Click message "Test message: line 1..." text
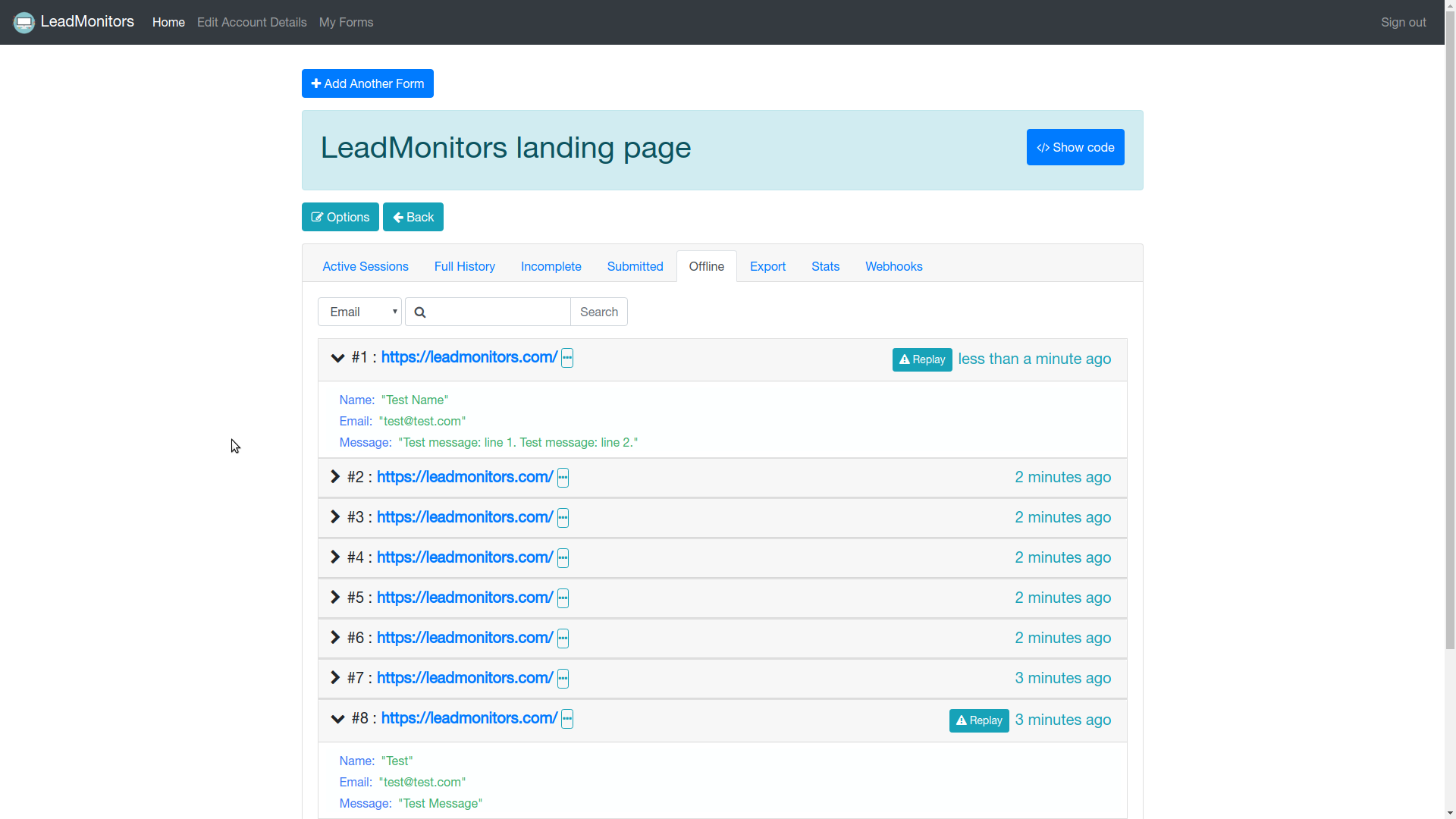This screenshot has width=1456, height=819. click(518, 442)
